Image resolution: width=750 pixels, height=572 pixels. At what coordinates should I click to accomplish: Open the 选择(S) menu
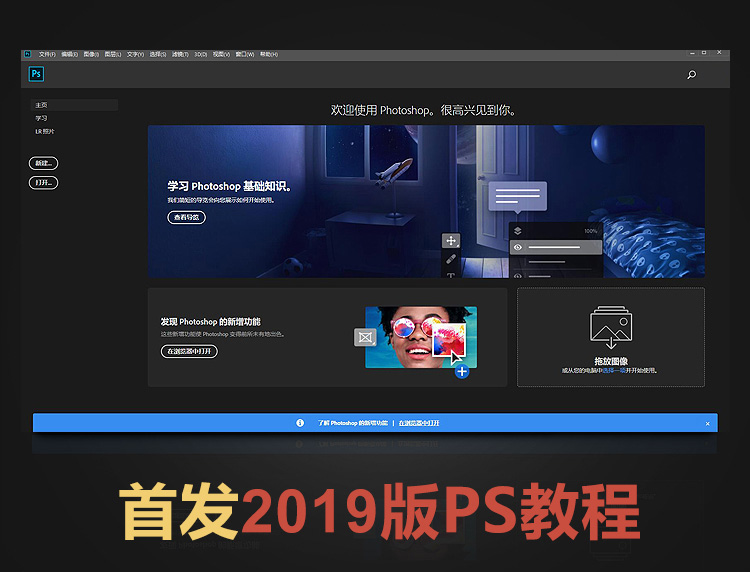pos(158,55)
